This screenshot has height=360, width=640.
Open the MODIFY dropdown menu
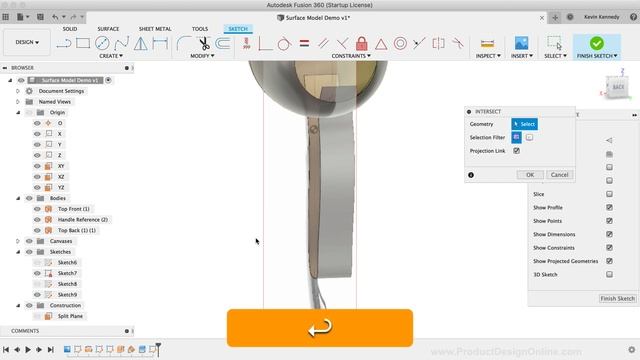tap(202, 56)
